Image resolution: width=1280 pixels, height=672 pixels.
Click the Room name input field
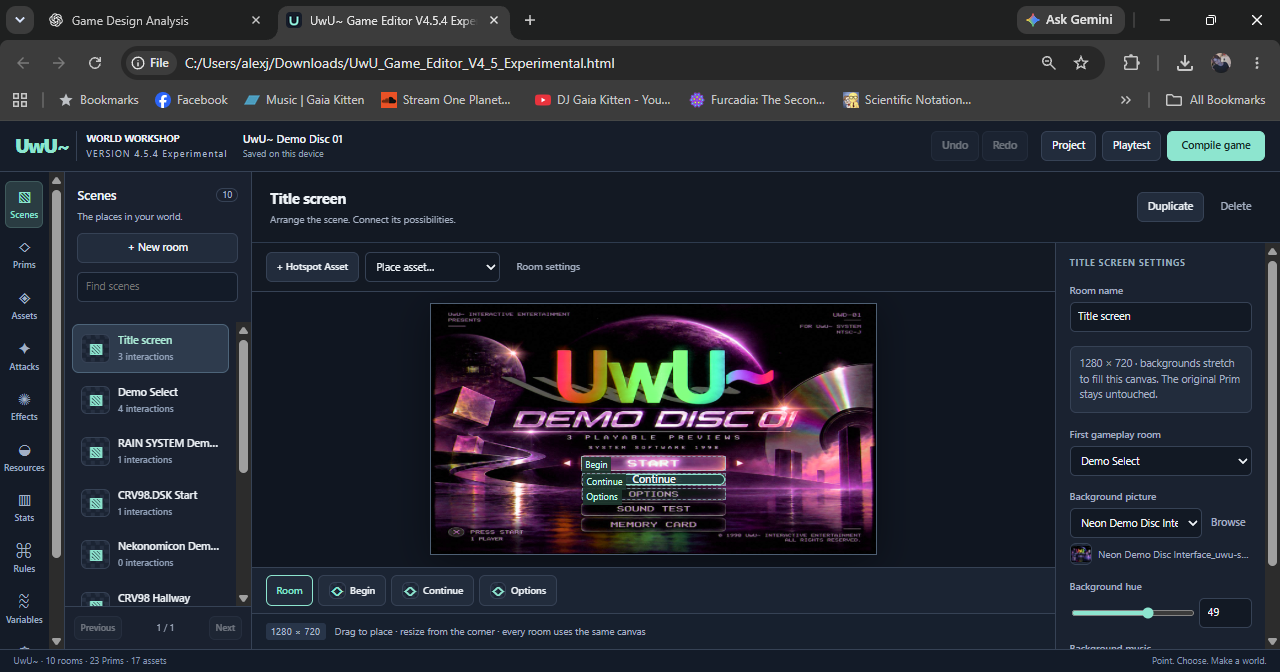1160,317
